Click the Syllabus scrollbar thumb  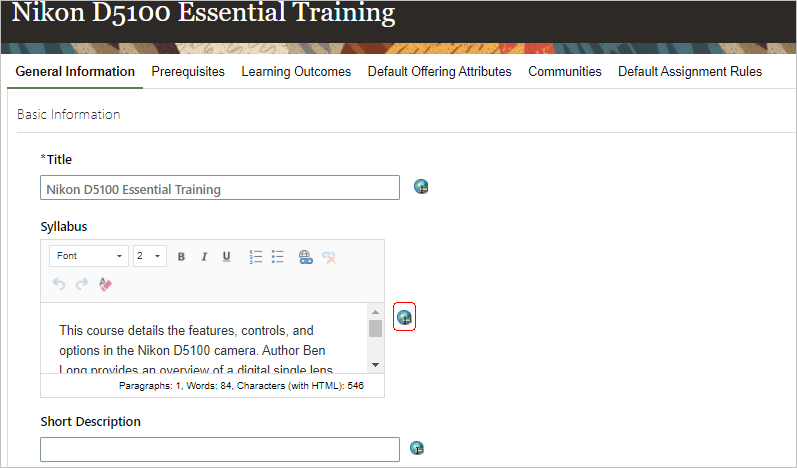tap(375, 328)
